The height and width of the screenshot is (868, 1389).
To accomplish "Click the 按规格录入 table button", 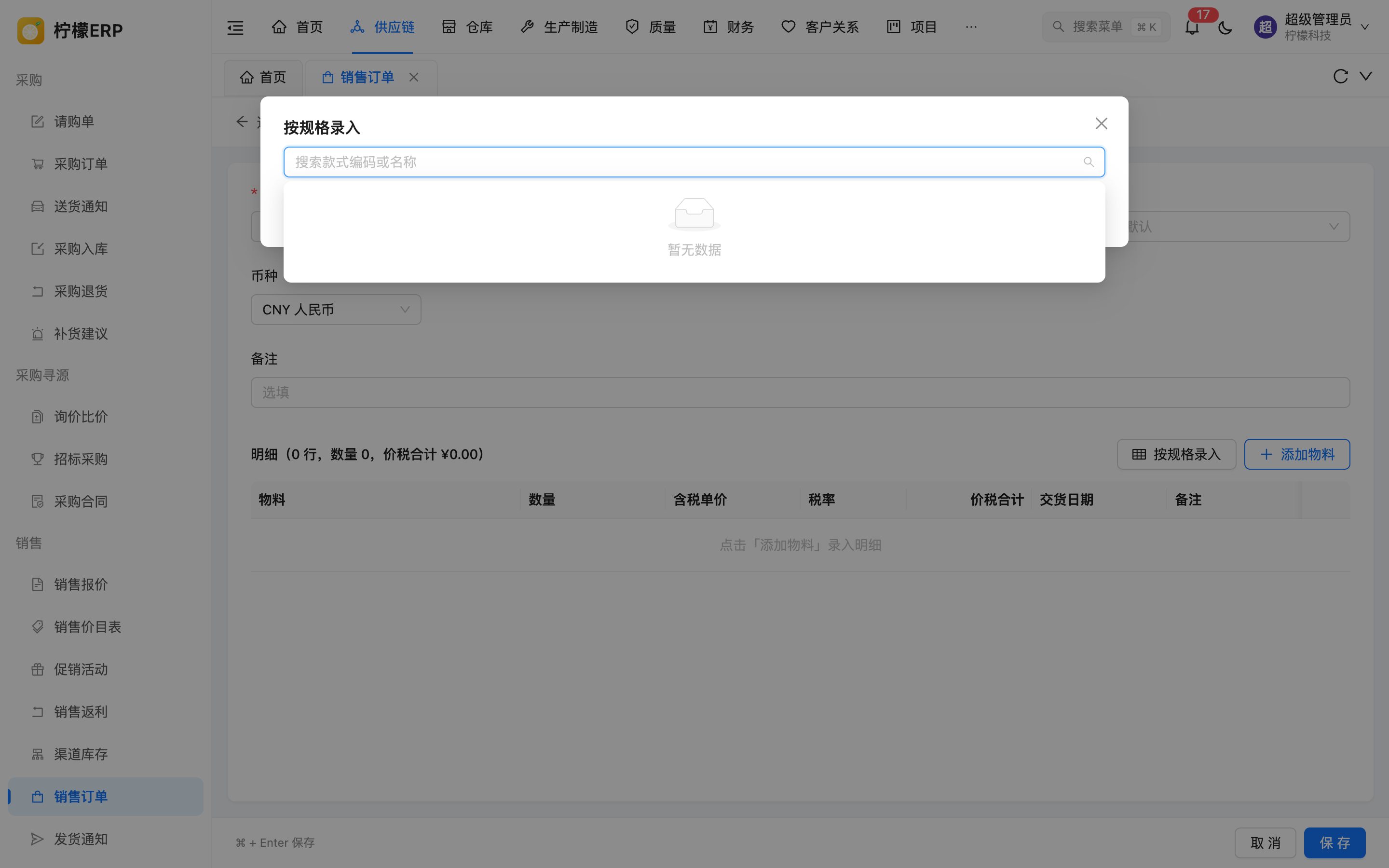I will (1176, 455).
